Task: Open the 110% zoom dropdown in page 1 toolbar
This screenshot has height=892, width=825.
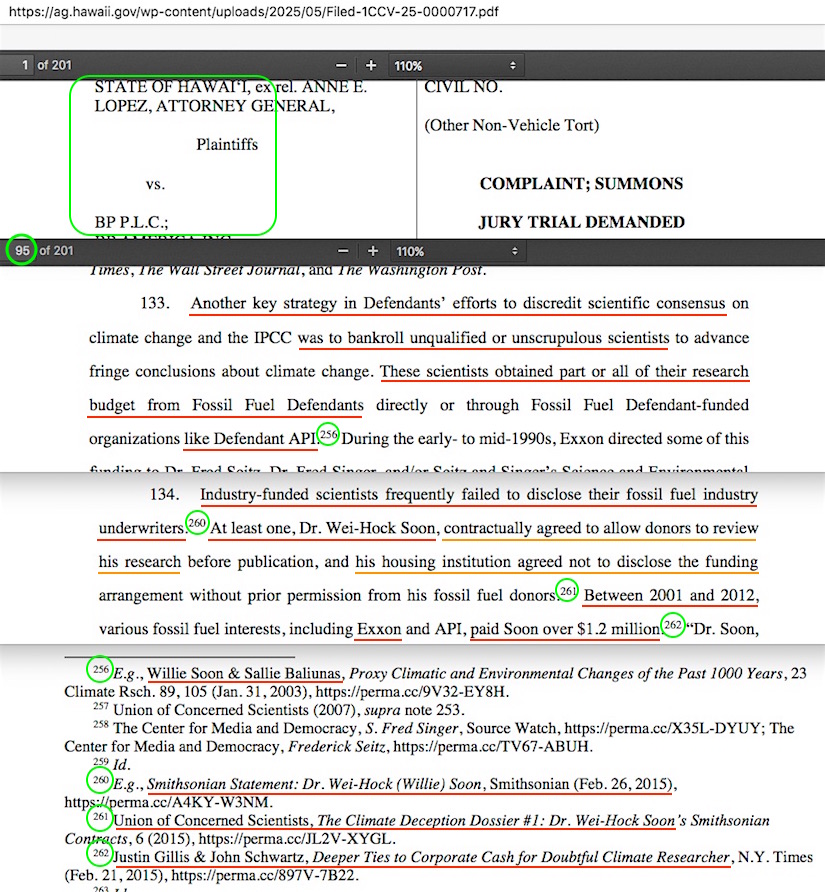Action: (x=456, y=65)
